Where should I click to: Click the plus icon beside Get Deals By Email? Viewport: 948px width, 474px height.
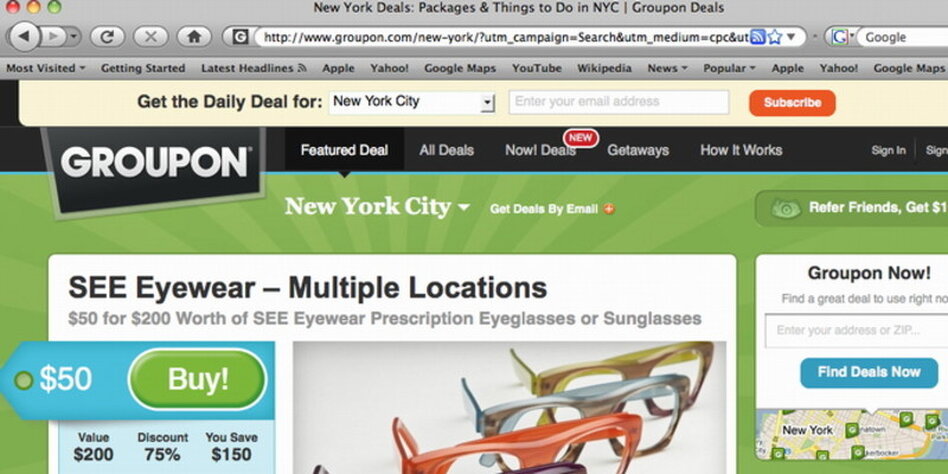(609, 209)
